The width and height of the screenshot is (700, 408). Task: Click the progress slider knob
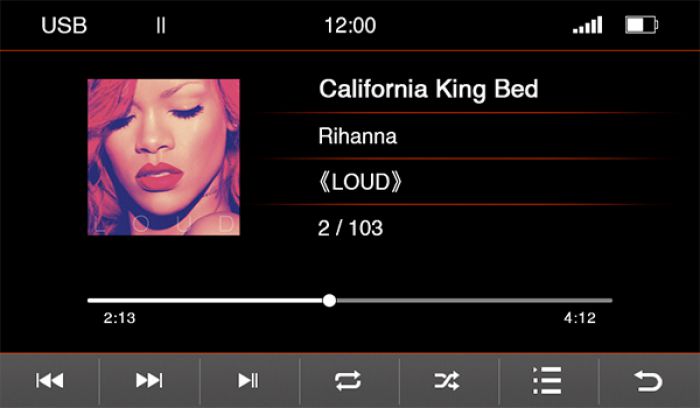click(329, 300)
